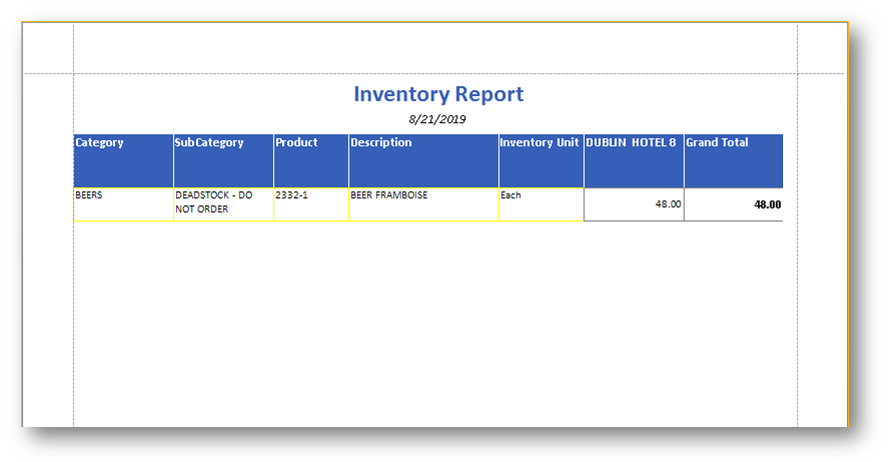Screen dimensions: 889x462
Task: Click the Inventory Report title
Action: point(438,95)
